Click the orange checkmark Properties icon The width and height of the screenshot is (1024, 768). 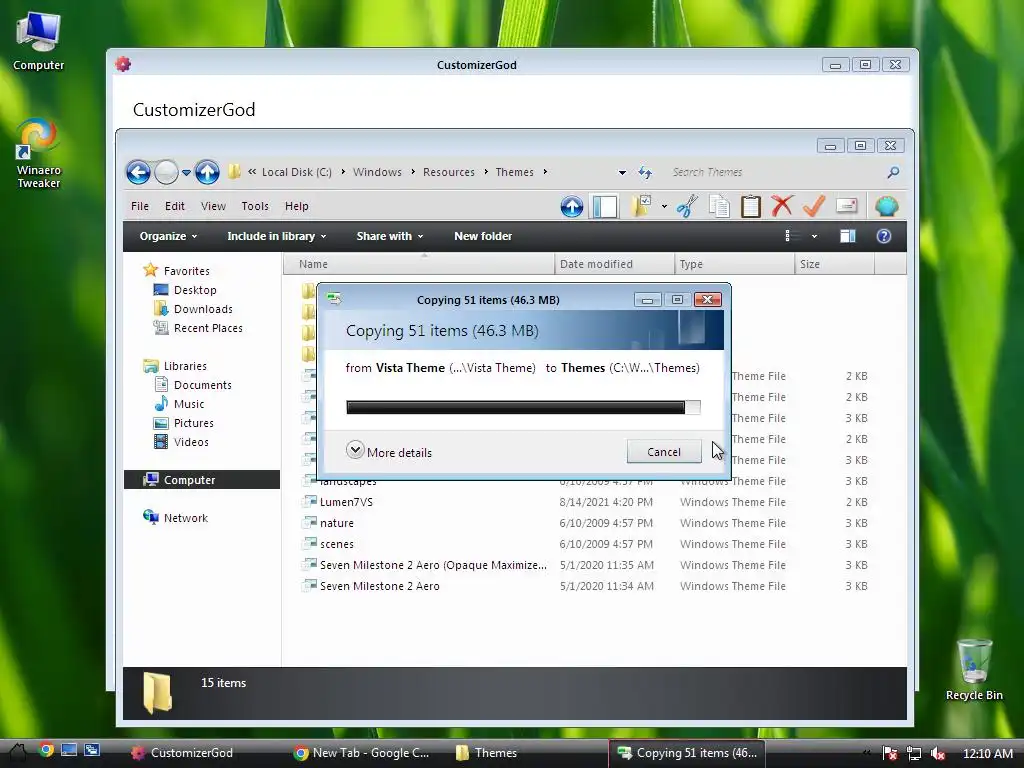814,206
